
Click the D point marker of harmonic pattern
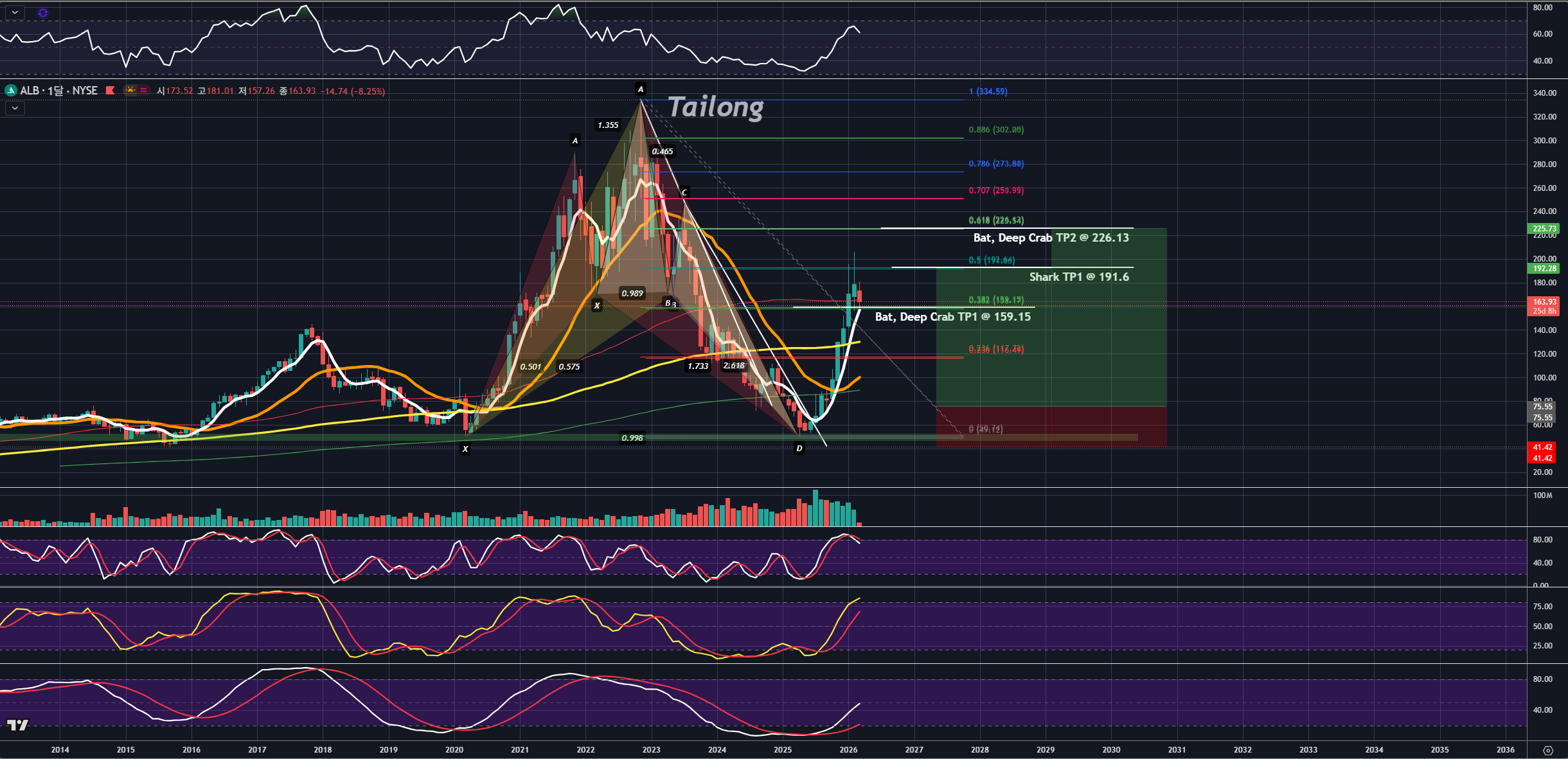pyautogui.click(x=799, y=449)
